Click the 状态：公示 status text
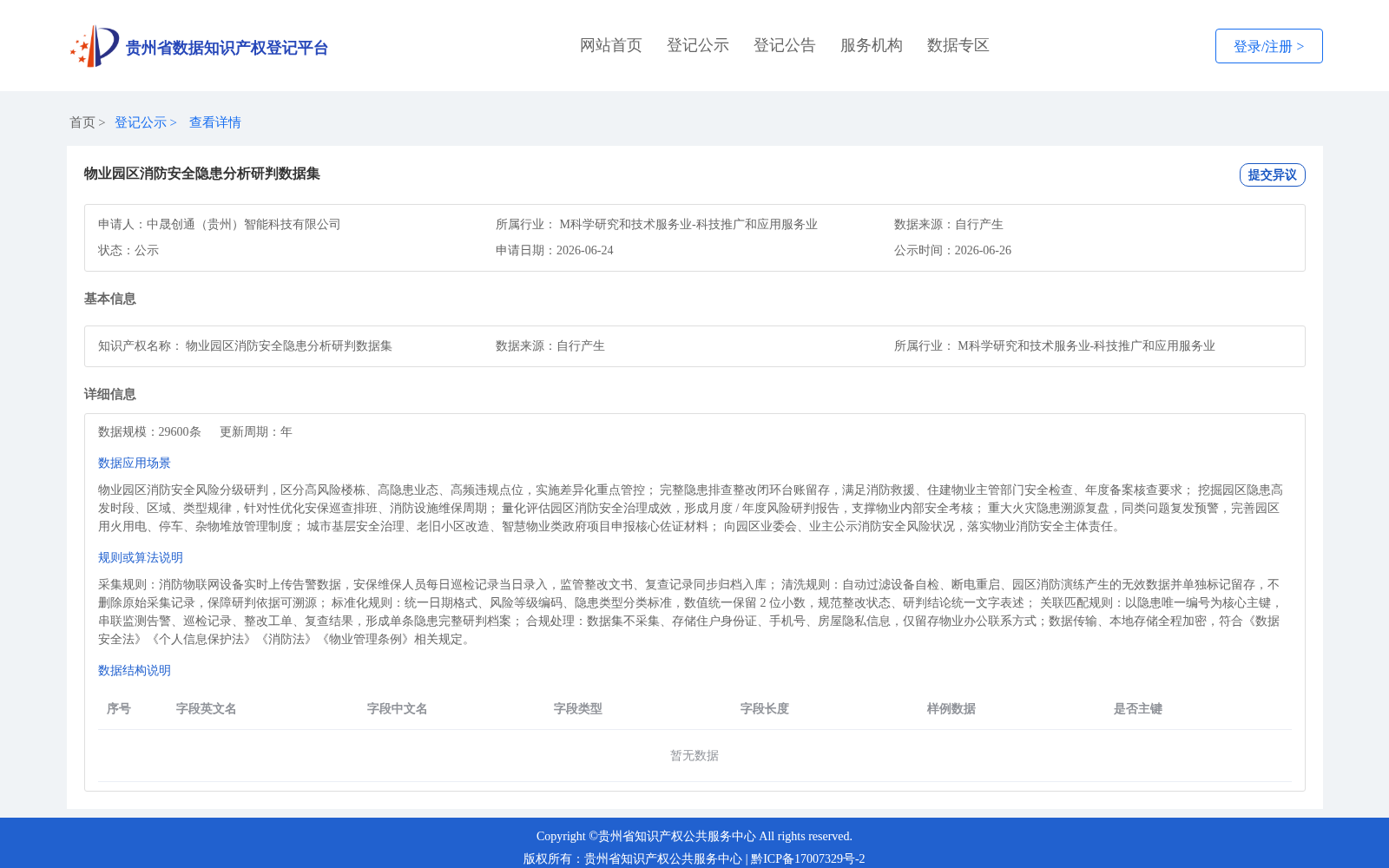1389x868 pixels. [x=128, y=250]
